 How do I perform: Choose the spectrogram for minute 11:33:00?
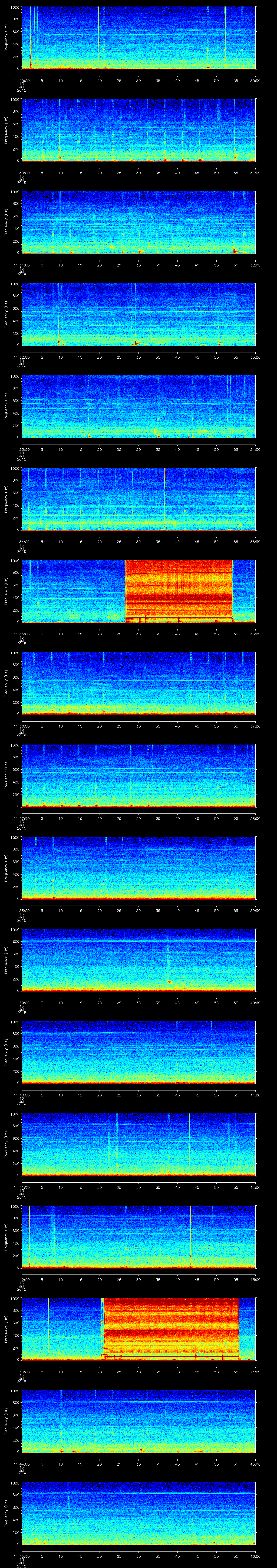[138, 407]
